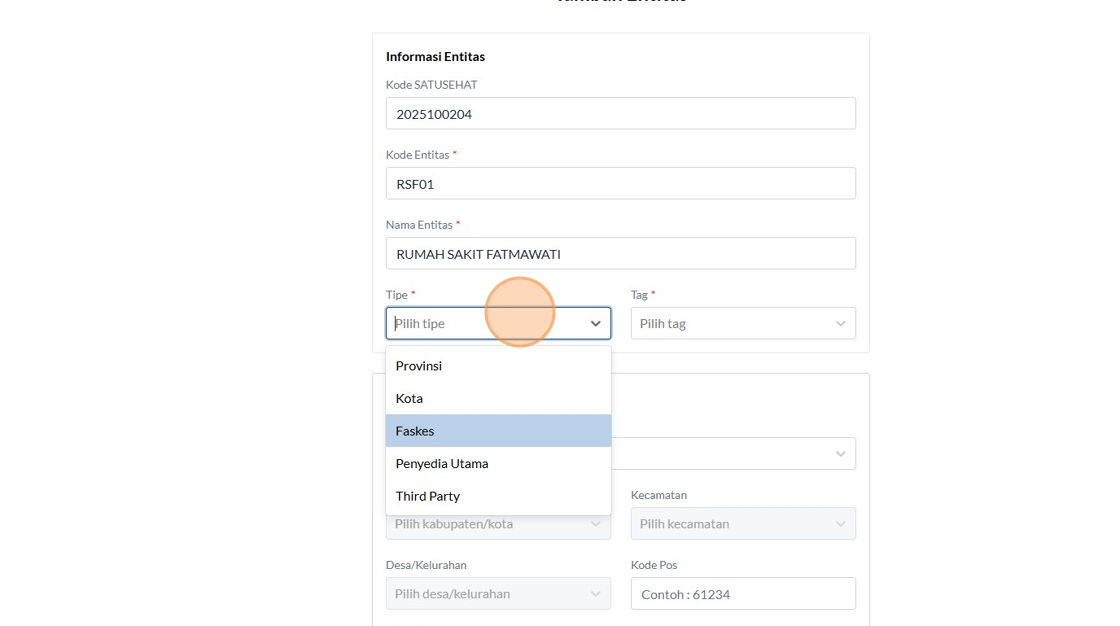The image size is (1120, 626).
Task: Click the Tipe dropdown chevron arrow
Action: tap(595, 323)
